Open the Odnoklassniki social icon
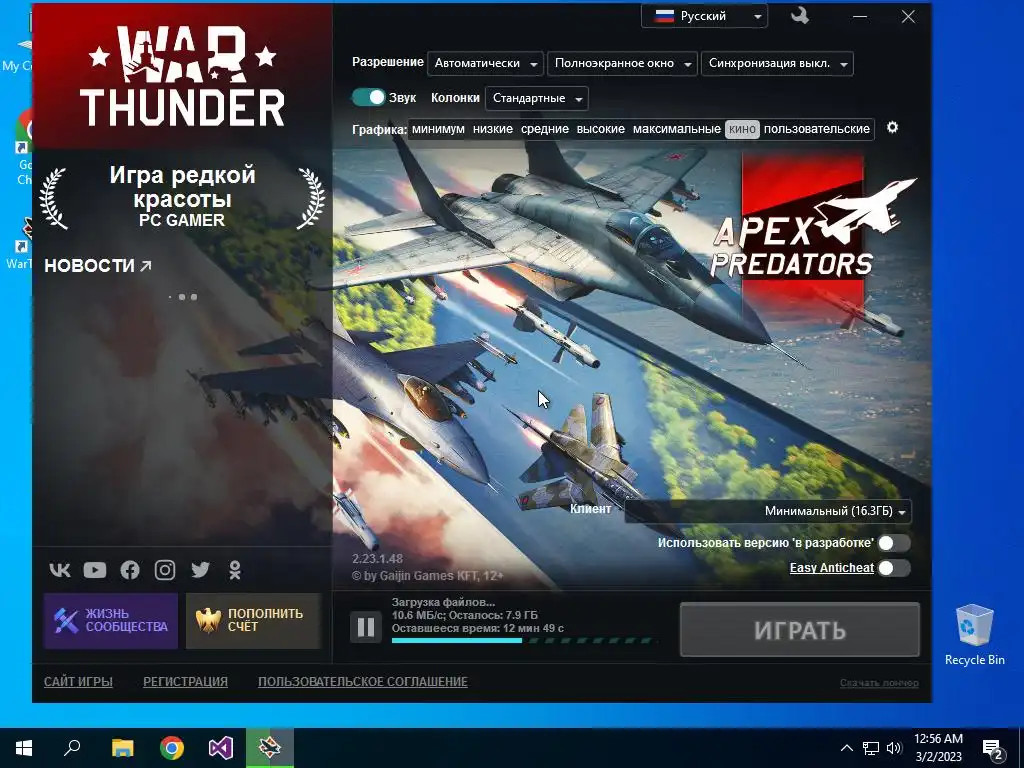 coord(235,570)
